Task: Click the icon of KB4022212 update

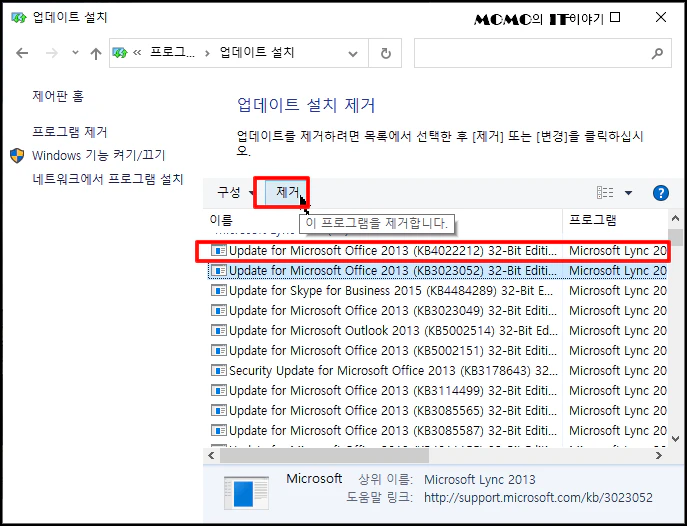Action: tap(219, 251)
